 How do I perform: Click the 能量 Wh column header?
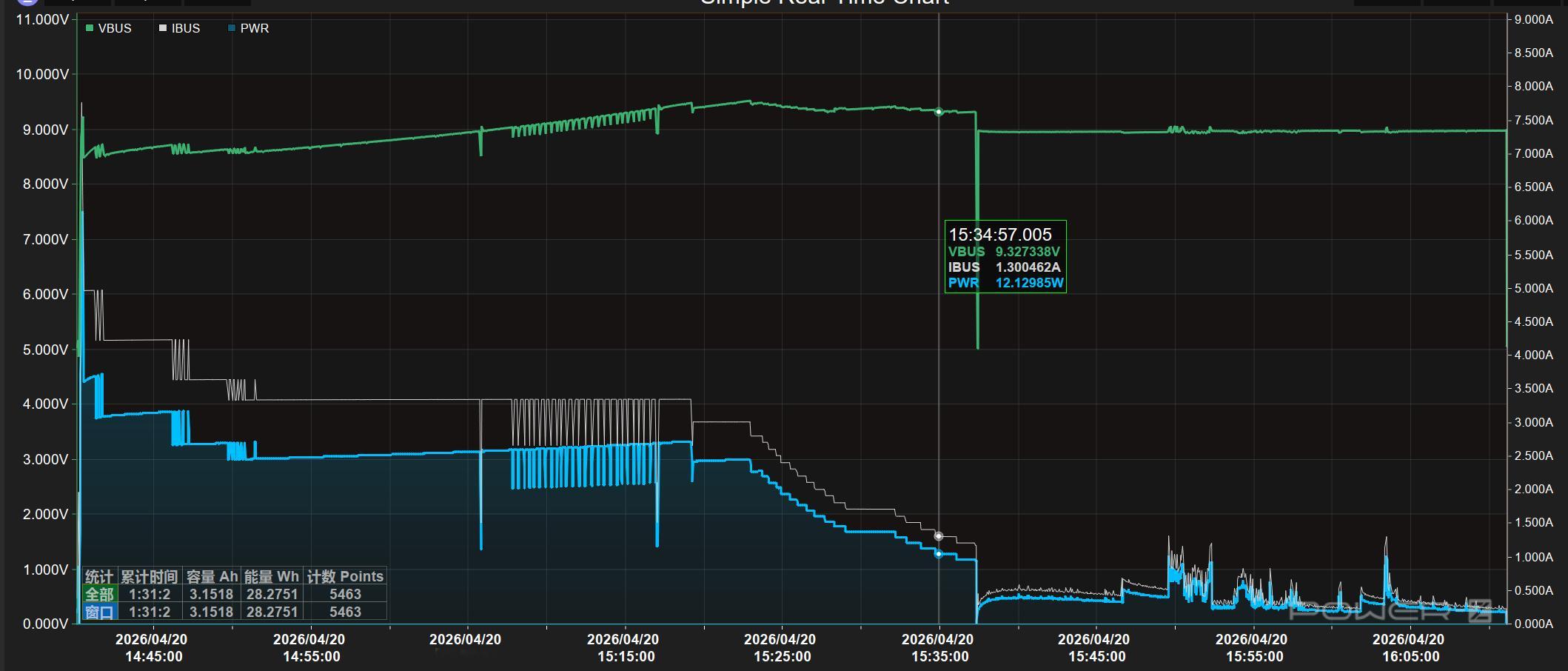coord(272,576)
